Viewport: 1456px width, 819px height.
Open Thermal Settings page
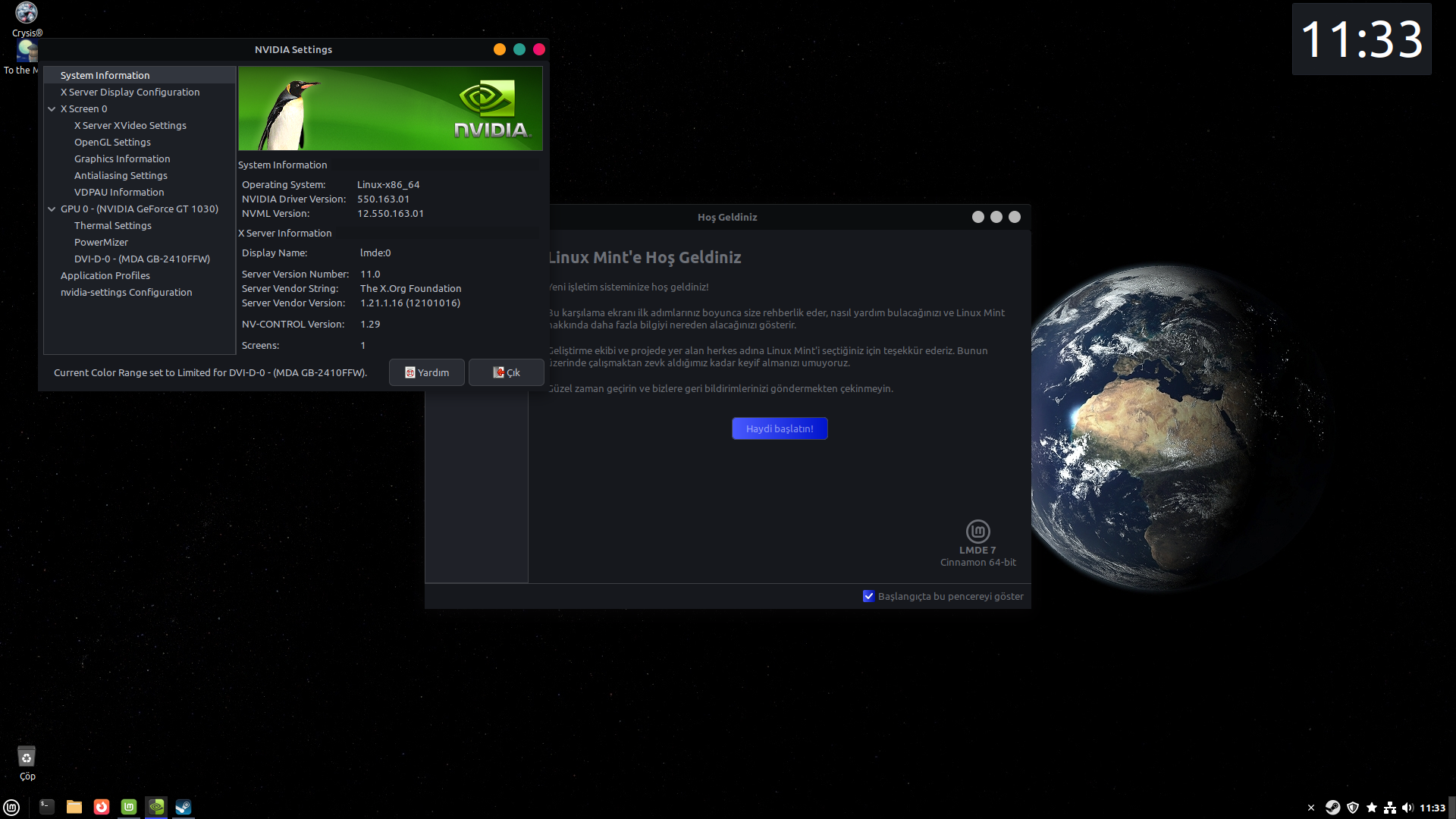click(112, 226)
